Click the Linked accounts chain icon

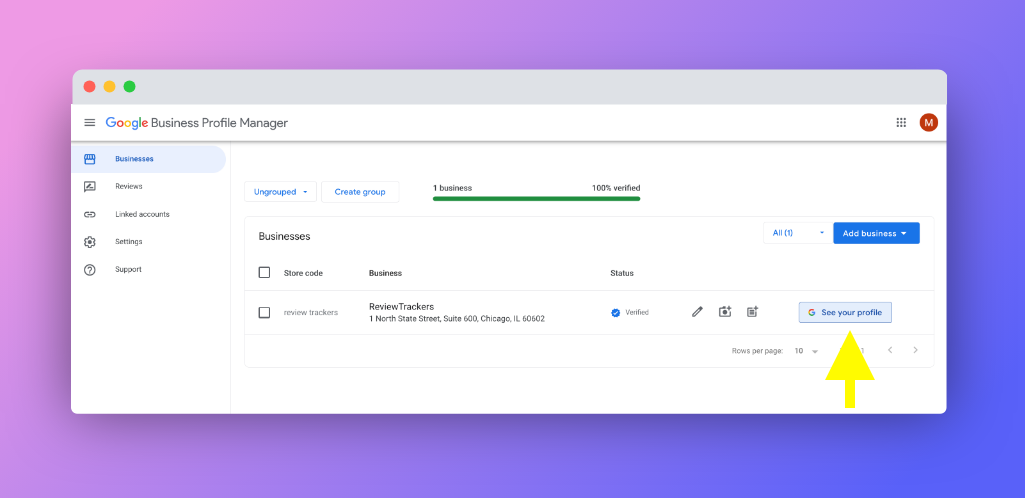click(x=90, y=214)
